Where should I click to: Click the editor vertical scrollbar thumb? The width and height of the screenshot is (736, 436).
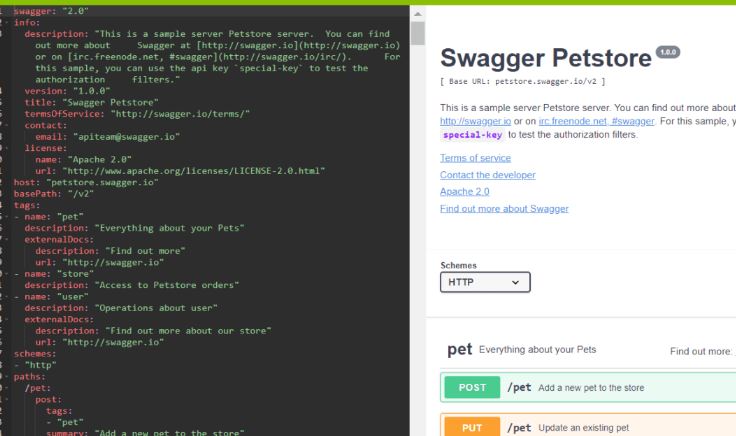pos(418,33)
